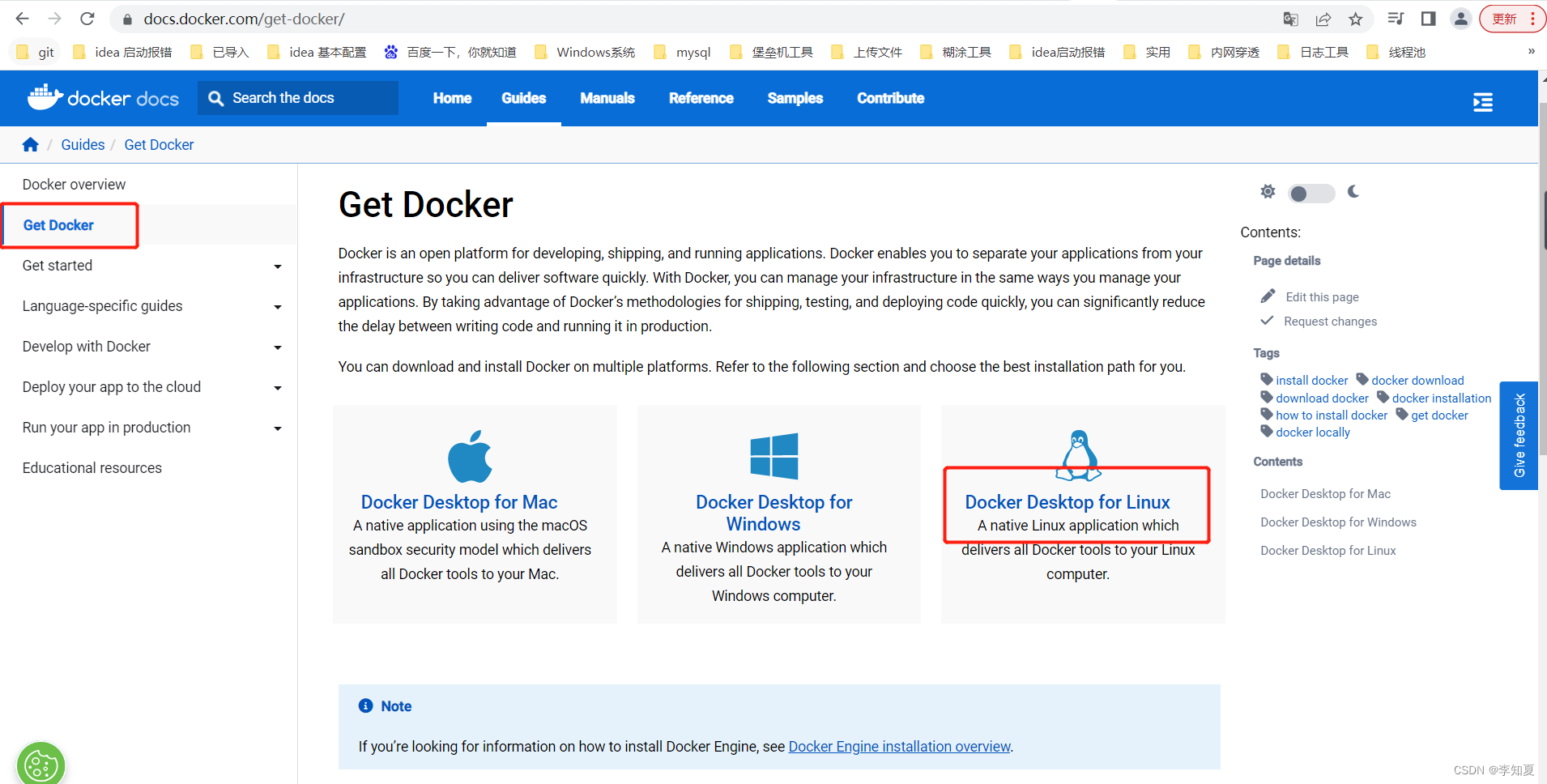Click Edit this page link

tap(1322, 297)
